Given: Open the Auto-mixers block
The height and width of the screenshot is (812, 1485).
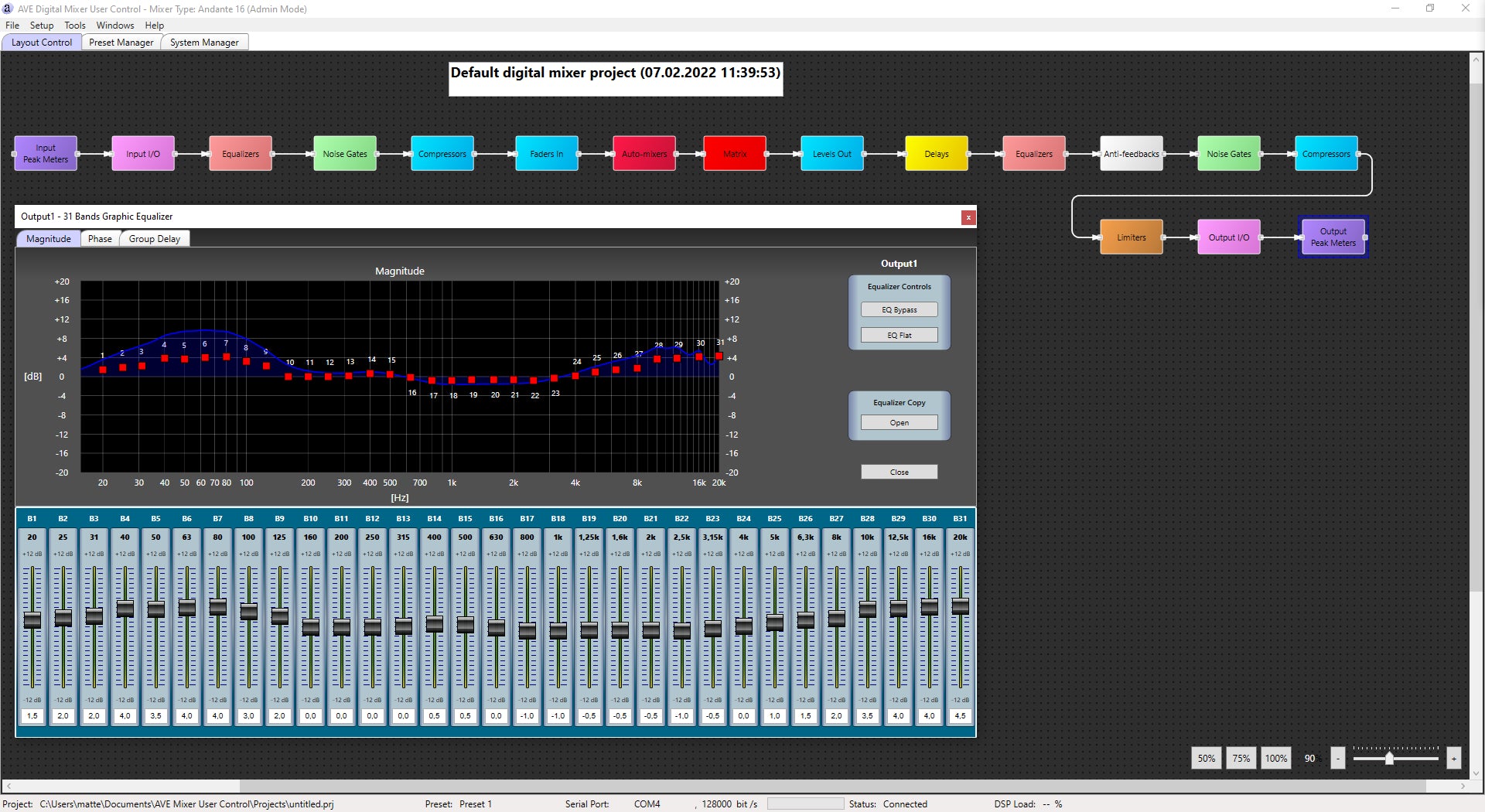Looking at the screenshot, I should point(644,154).
